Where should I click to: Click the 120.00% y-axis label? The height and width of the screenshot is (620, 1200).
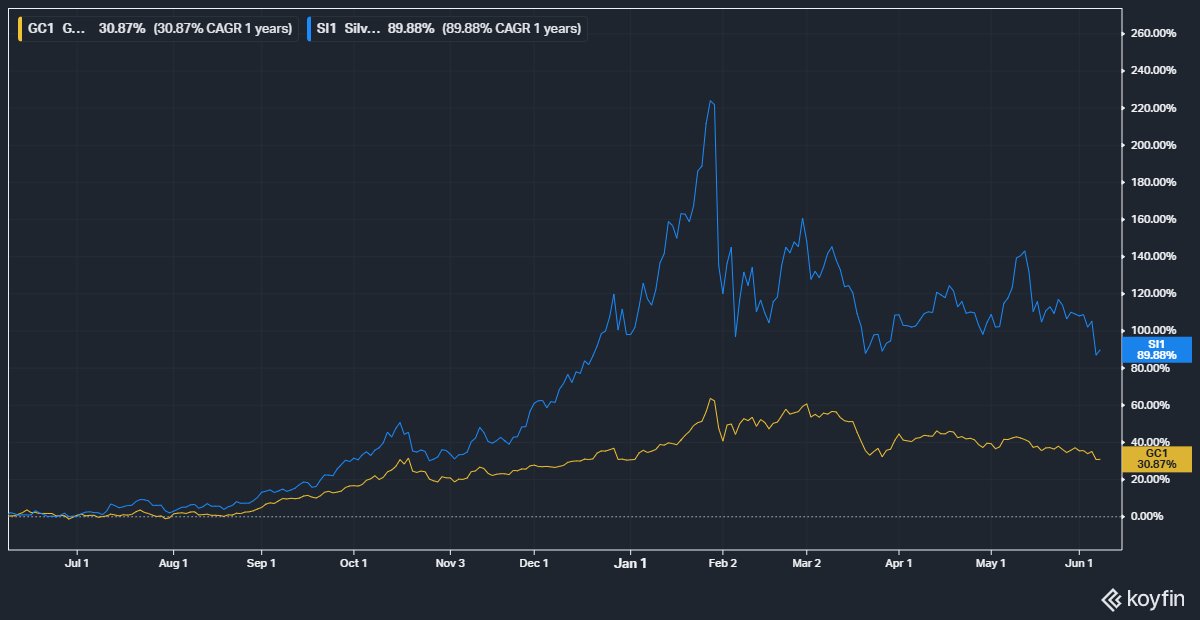coord(1152,293)
